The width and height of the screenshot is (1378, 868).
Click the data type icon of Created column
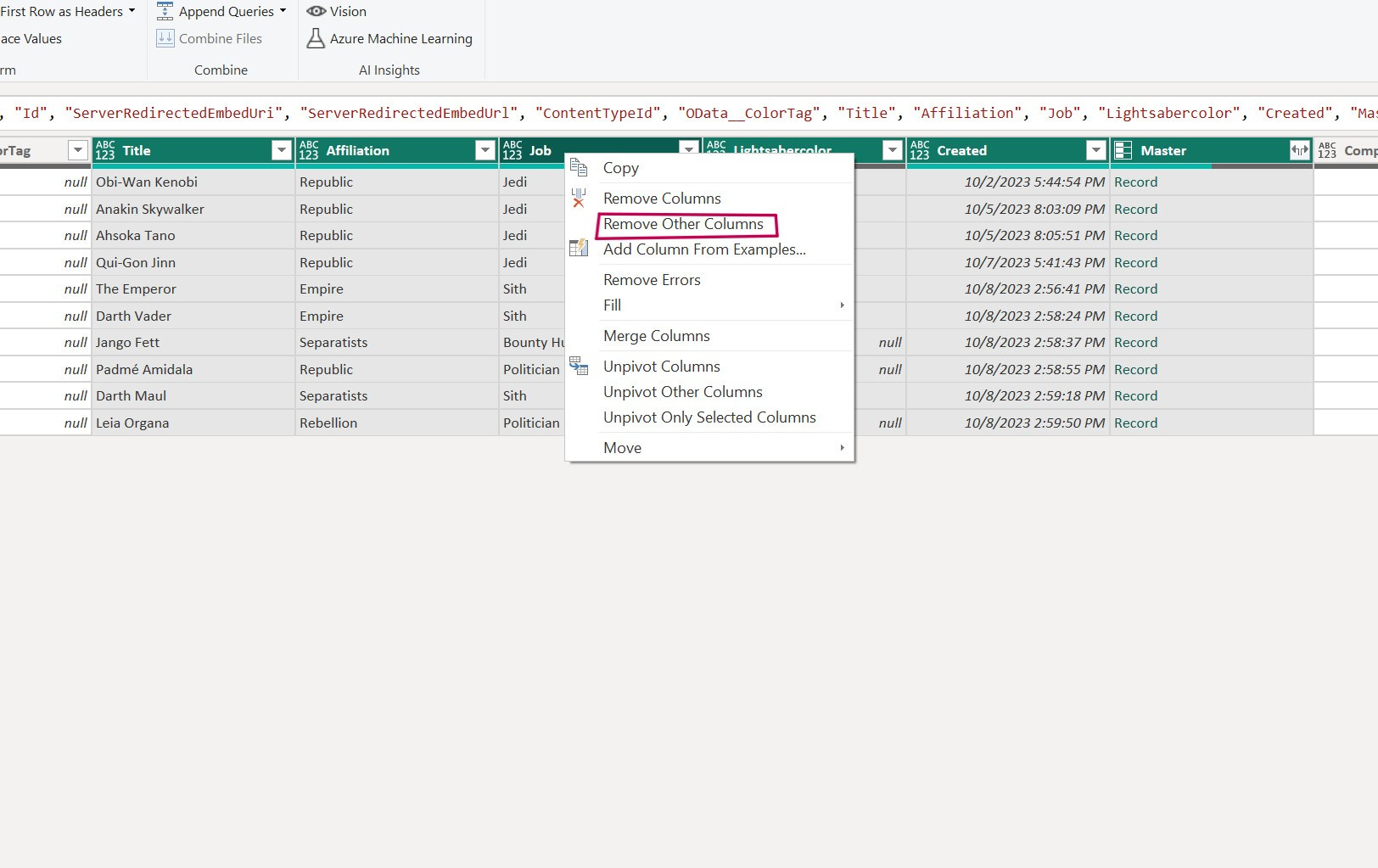click(x=920, y=150)
